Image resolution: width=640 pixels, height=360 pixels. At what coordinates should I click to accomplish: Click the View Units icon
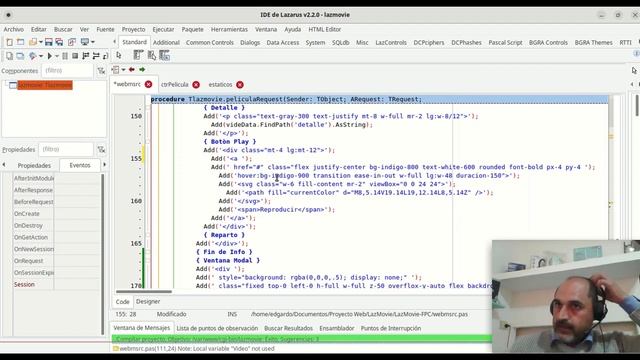(9, 56)
